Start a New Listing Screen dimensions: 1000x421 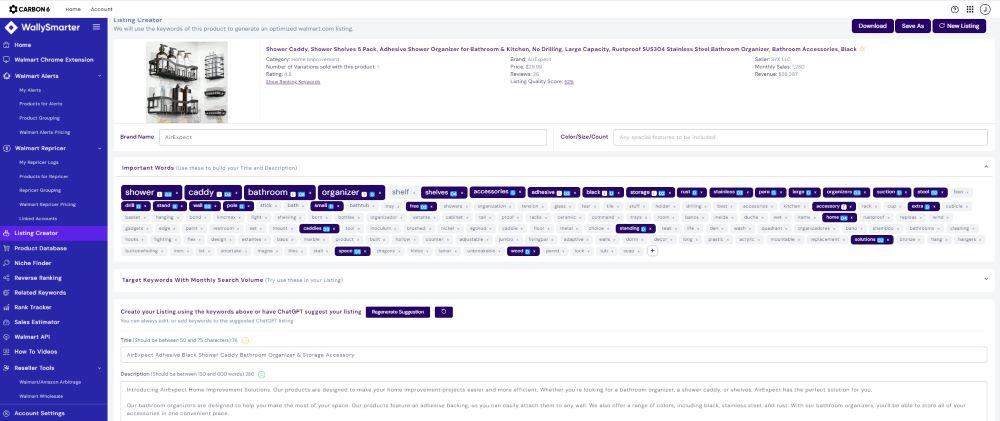959,26
